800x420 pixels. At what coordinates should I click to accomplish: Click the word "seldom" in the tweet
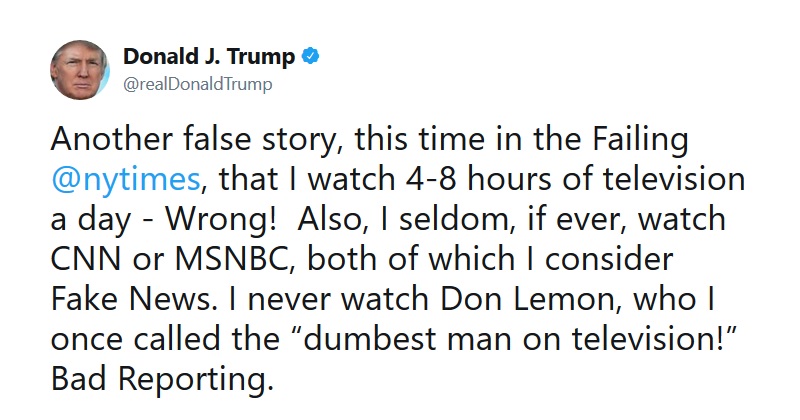pyautogui.click(x=441, y=219)
